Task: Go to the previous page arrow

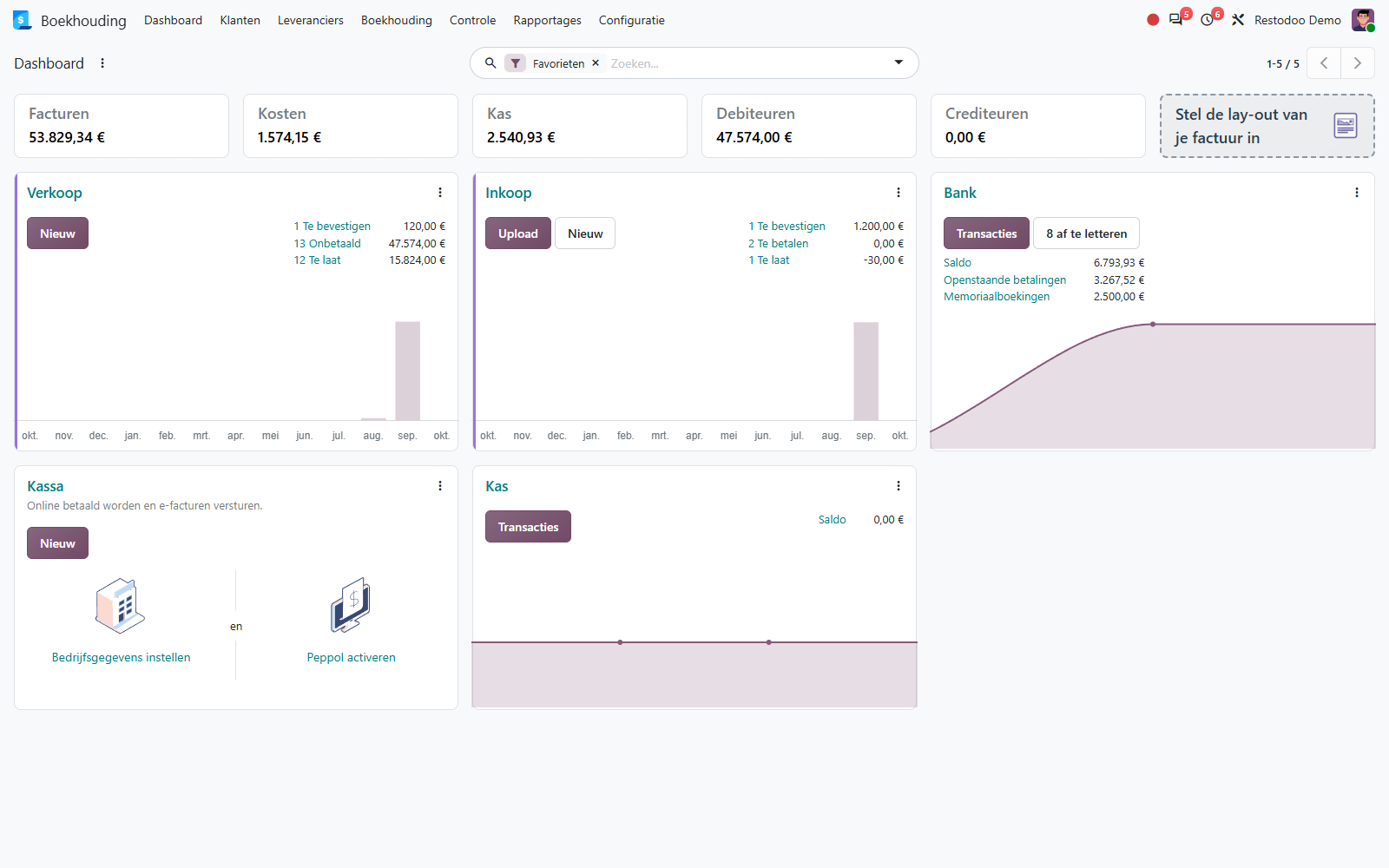Action: [1324, 63]
